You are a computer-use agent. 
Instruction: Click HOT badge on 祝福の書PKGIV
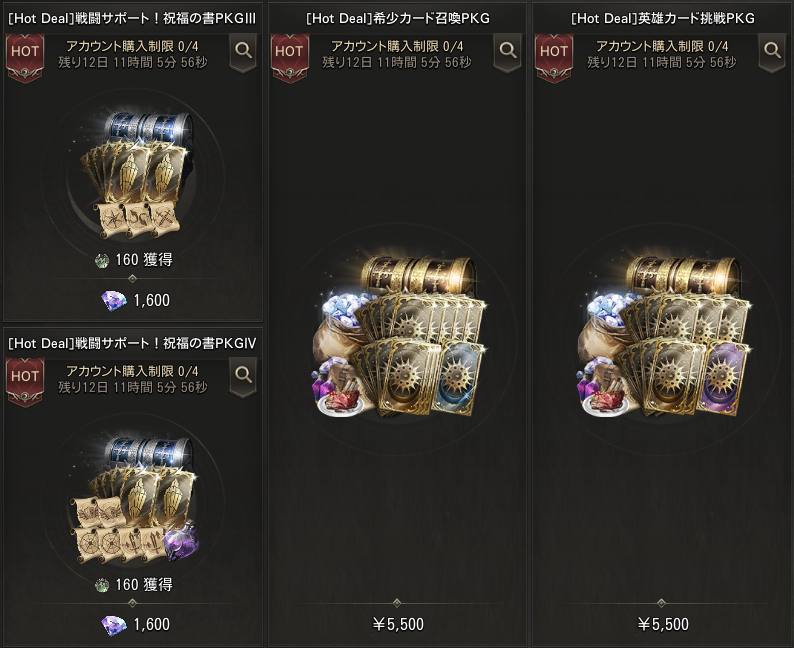[x=25, y=382]
